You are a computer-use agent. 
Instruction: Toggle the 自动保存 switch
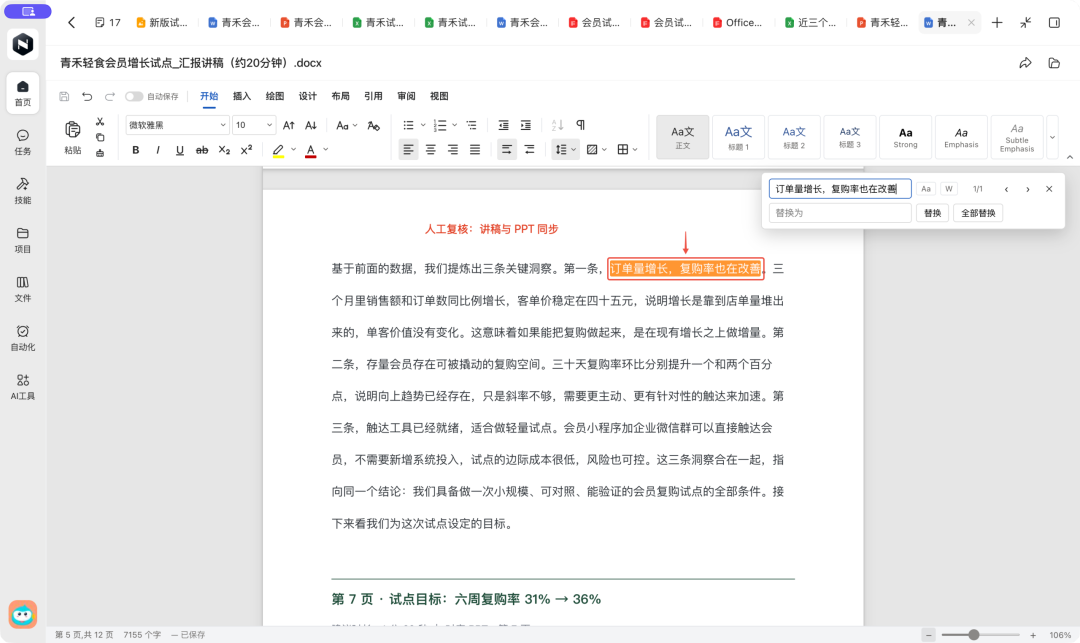pos(134,96)
